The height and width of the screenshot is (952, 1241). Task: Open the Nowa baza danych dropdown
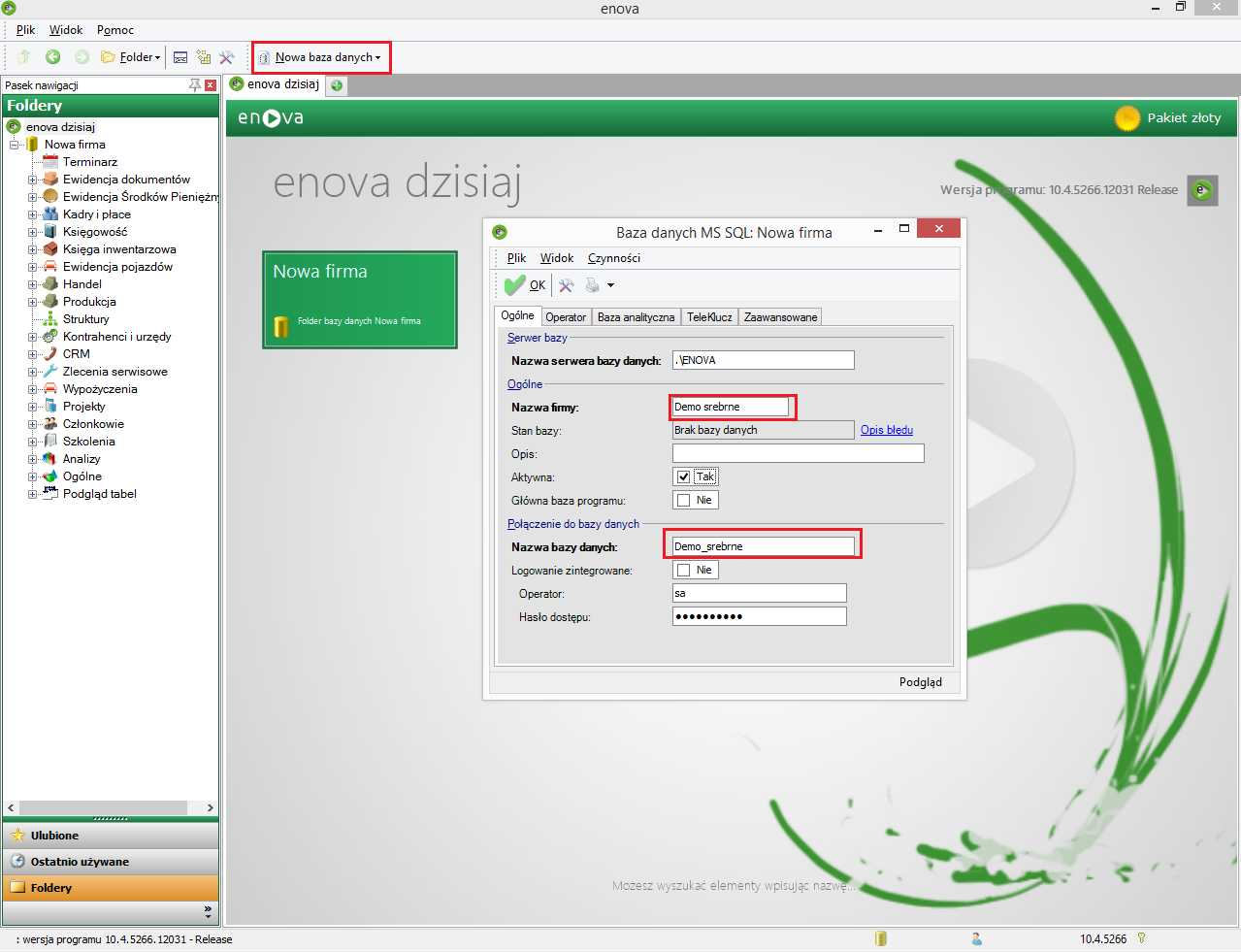(x=320, y=57)
